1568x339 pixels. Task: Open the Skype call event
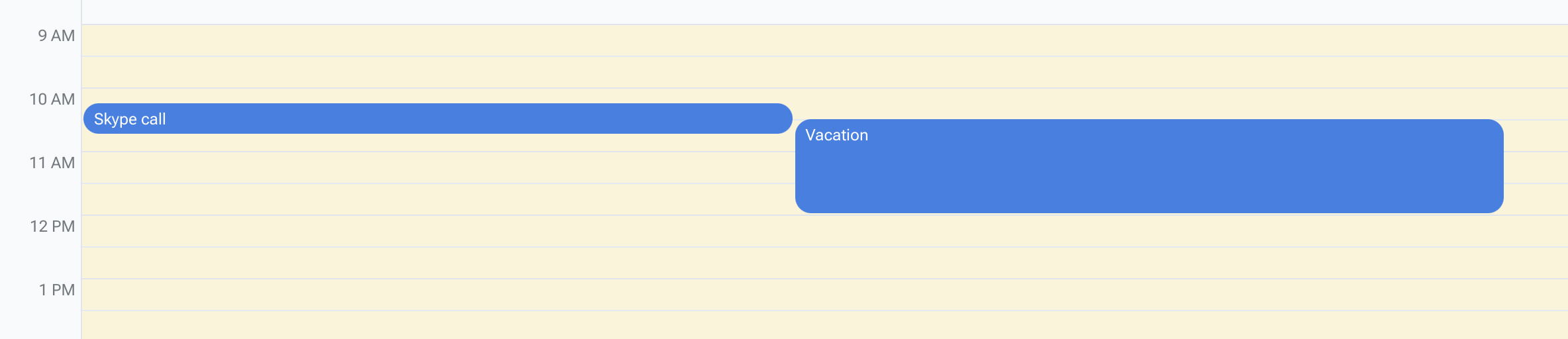pos(438,119)
